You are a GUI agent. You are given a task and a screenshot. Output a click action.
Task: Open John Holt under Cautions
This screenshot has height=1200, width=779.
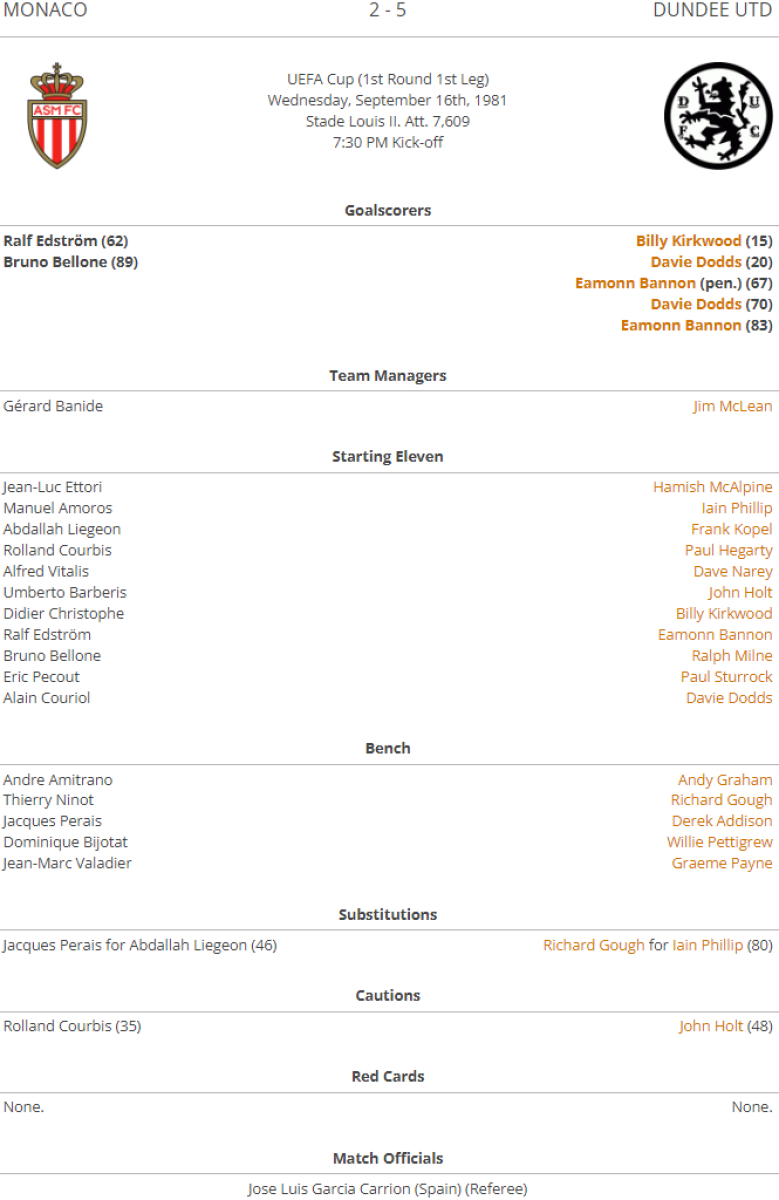[710, 1026]
